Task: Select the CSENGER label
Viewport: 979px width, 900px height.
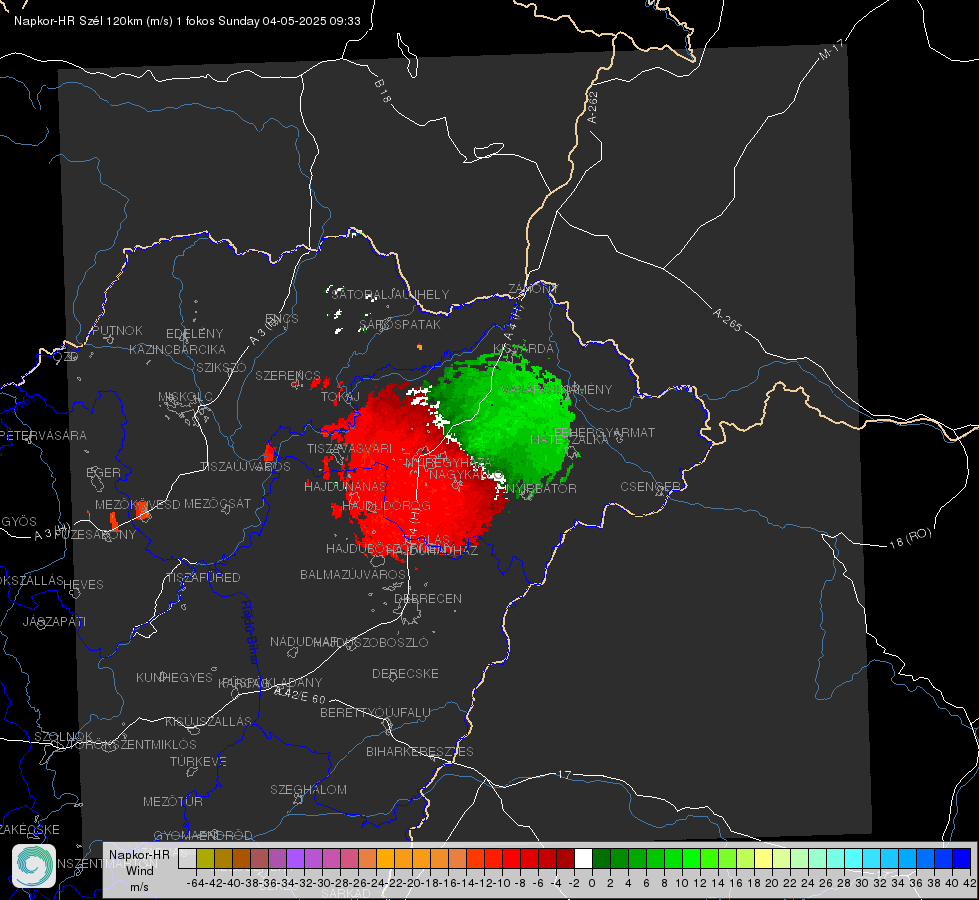Action: pos(651,486)
